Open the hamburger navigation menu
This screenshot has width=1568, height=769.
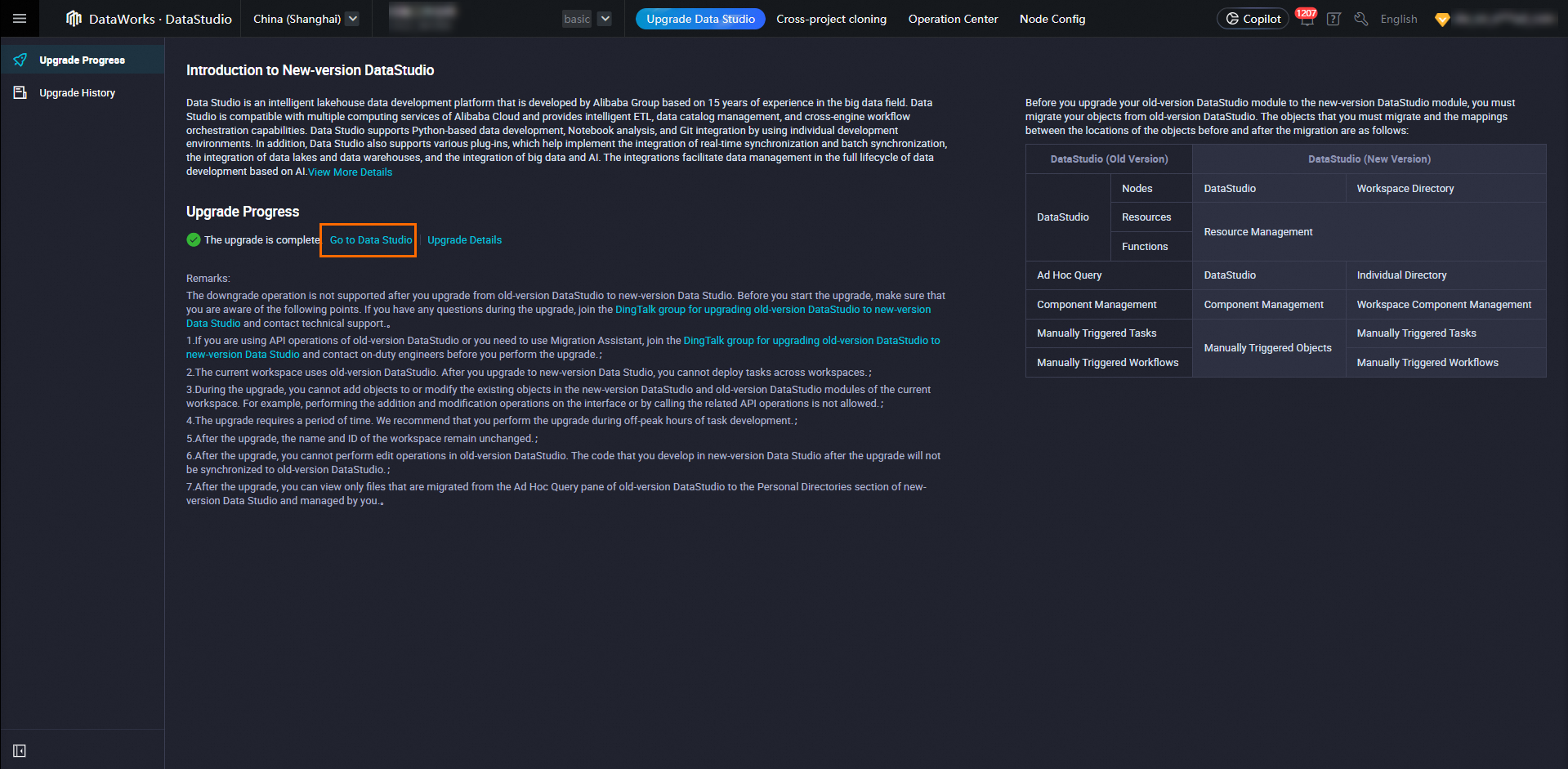(x=20, y=19)
